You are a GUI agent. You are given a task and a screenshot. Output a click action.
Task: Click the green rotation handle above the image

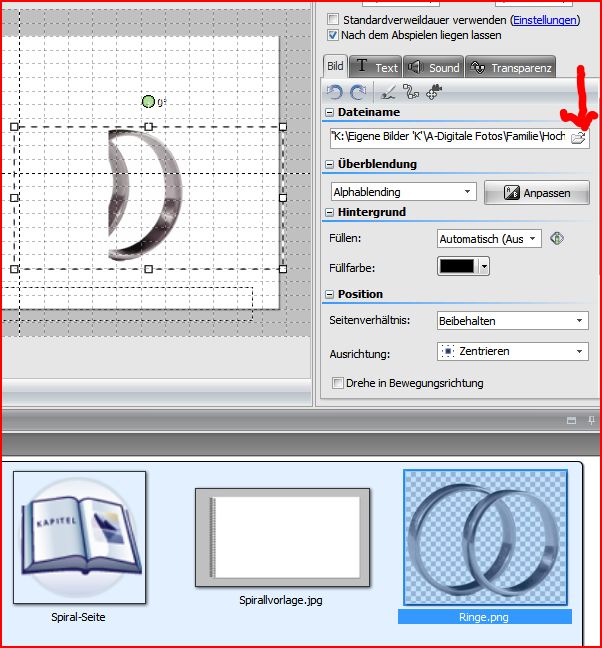pos(148,101)
